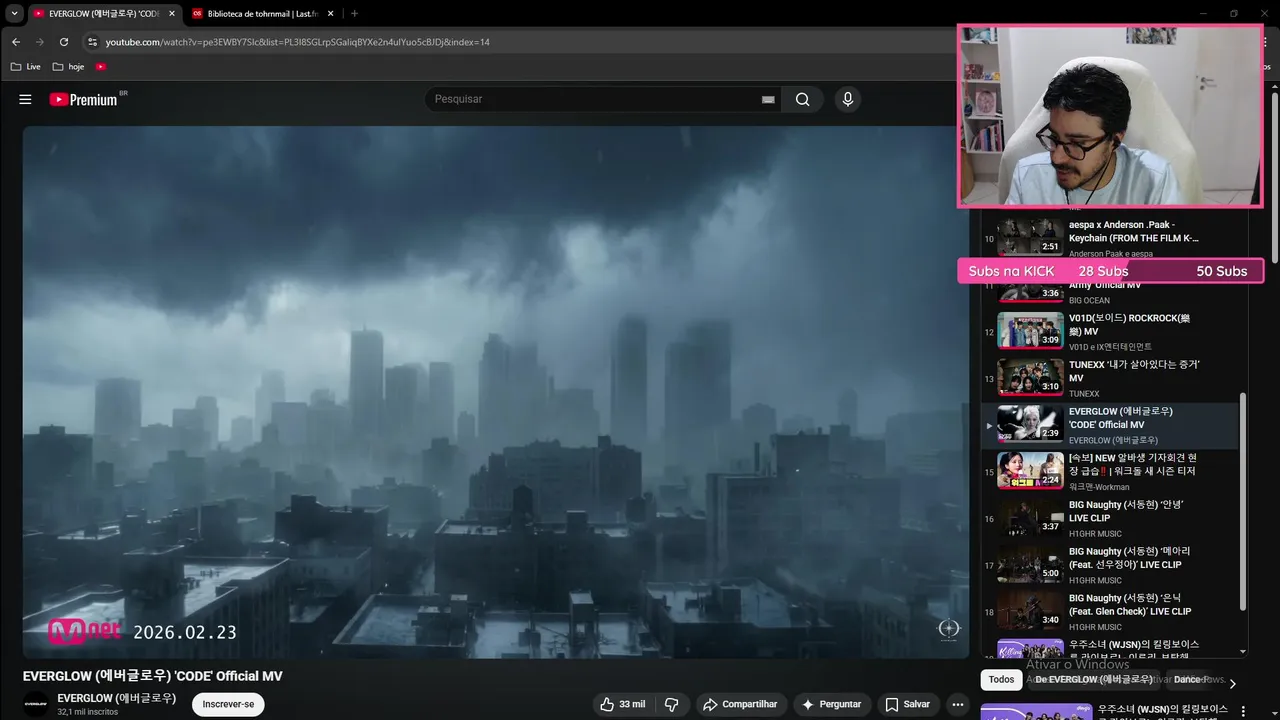Open a new browser tab
The width and height of the screenshot is (1280, 720).
354,14
